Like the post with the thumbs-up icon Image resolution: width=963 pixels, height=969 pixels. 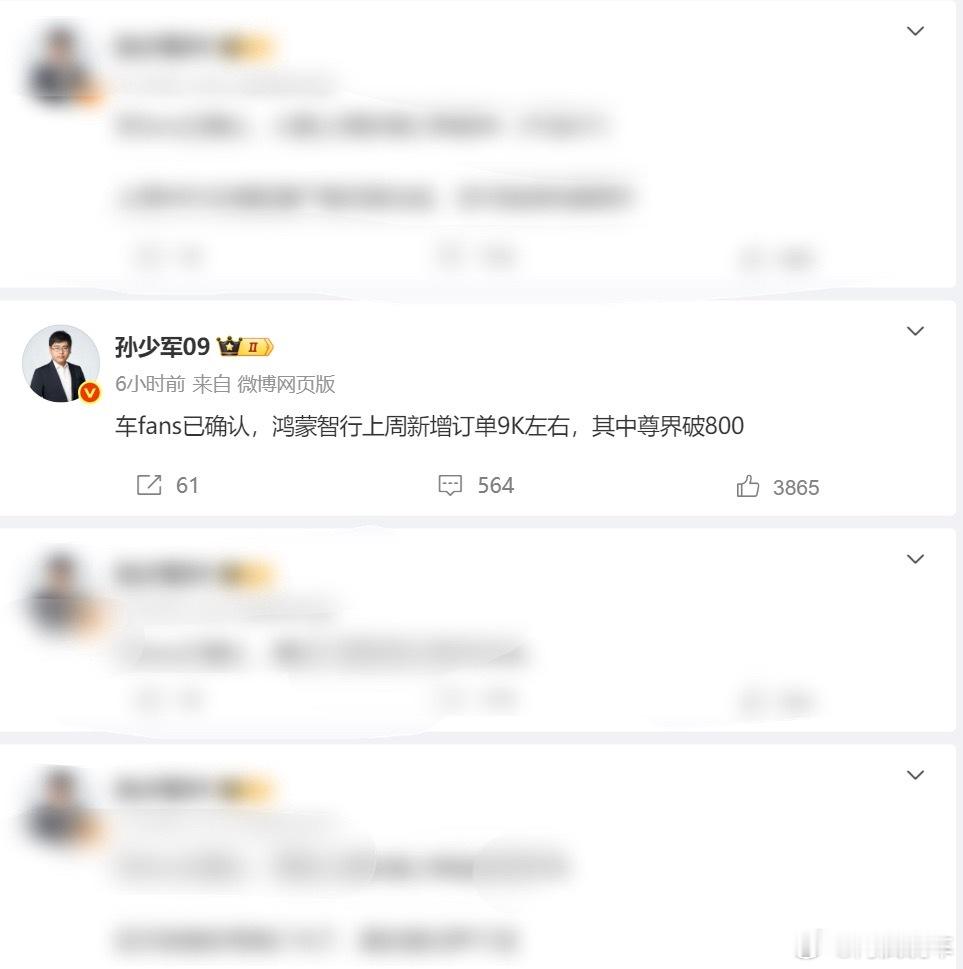point(748,486)
